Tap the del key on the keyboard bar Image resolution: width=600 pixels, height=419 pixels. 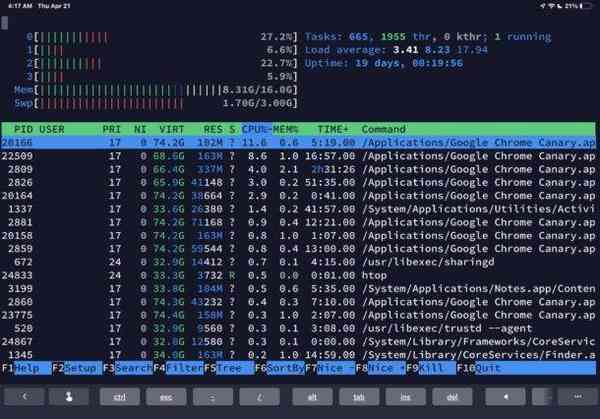[452, 397]
